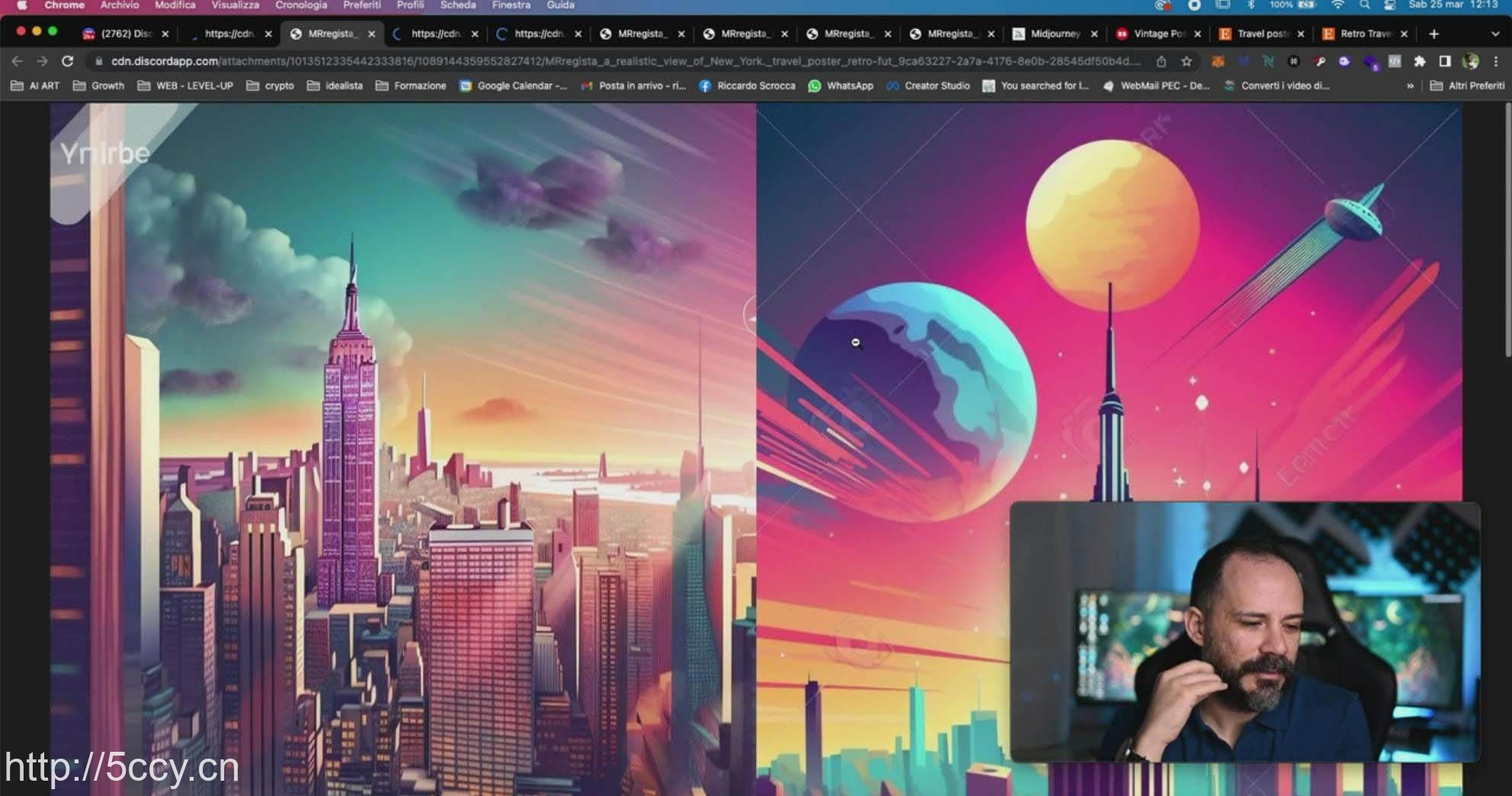Image resolution: width=1512 pixels, height=796 pixels.
Task: Open battery status showing 100%
Action: (1293, 5)
